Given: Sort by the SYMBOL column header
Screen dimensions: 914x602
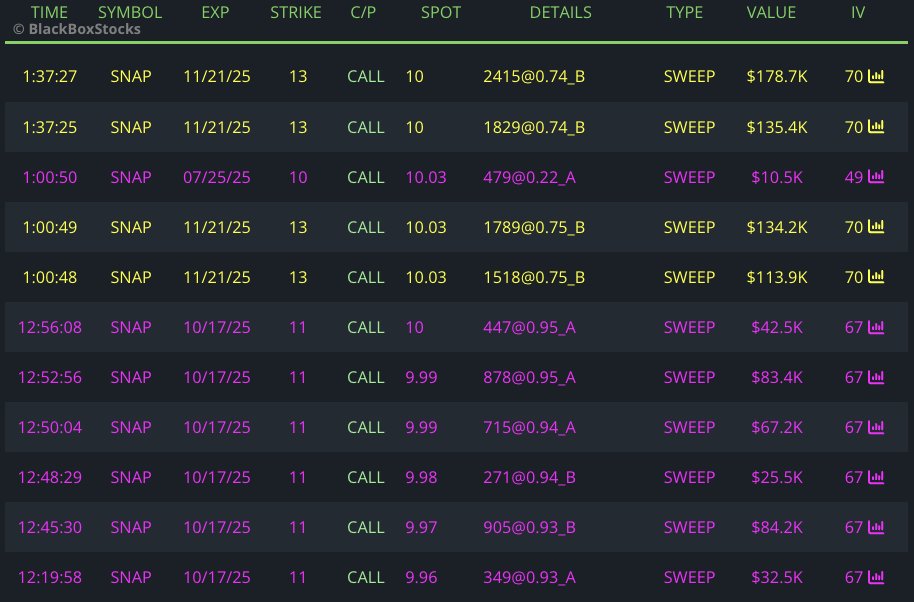Looking at the screenshot, I should [x=130, y=12].
